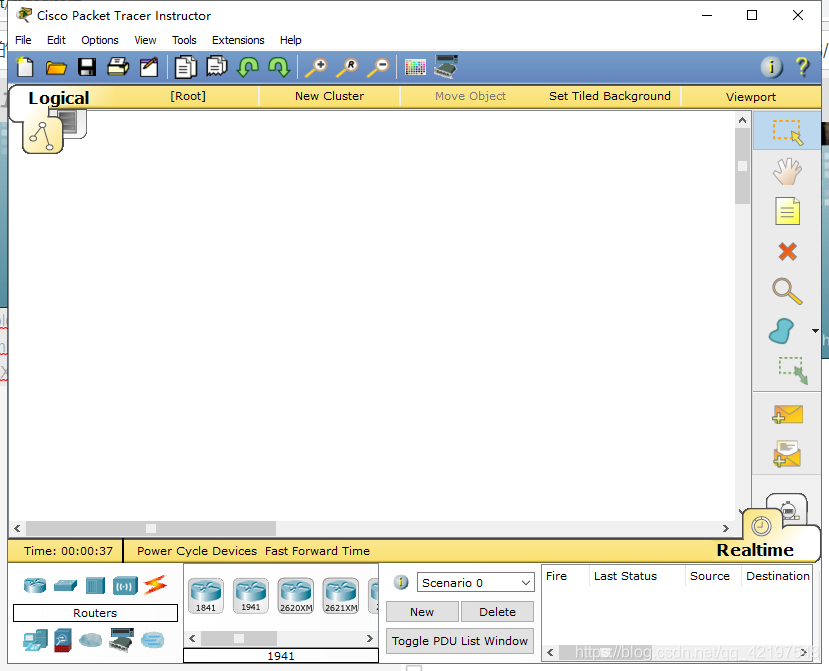Copy selection with Copy icon
Screen dimensions: 829x671
[186, 67]
